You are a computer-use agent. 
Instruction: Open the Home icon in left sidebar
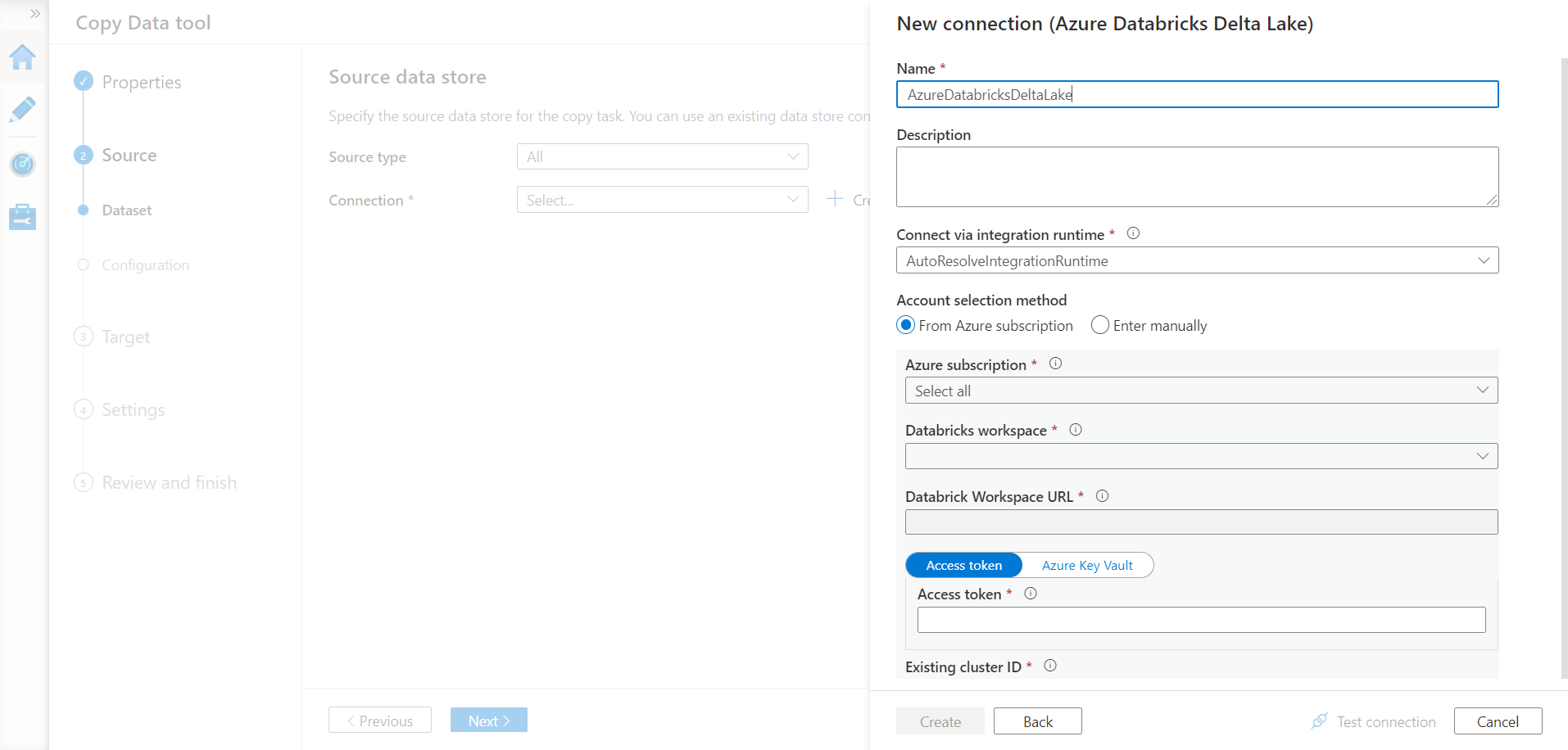[23, 57]
